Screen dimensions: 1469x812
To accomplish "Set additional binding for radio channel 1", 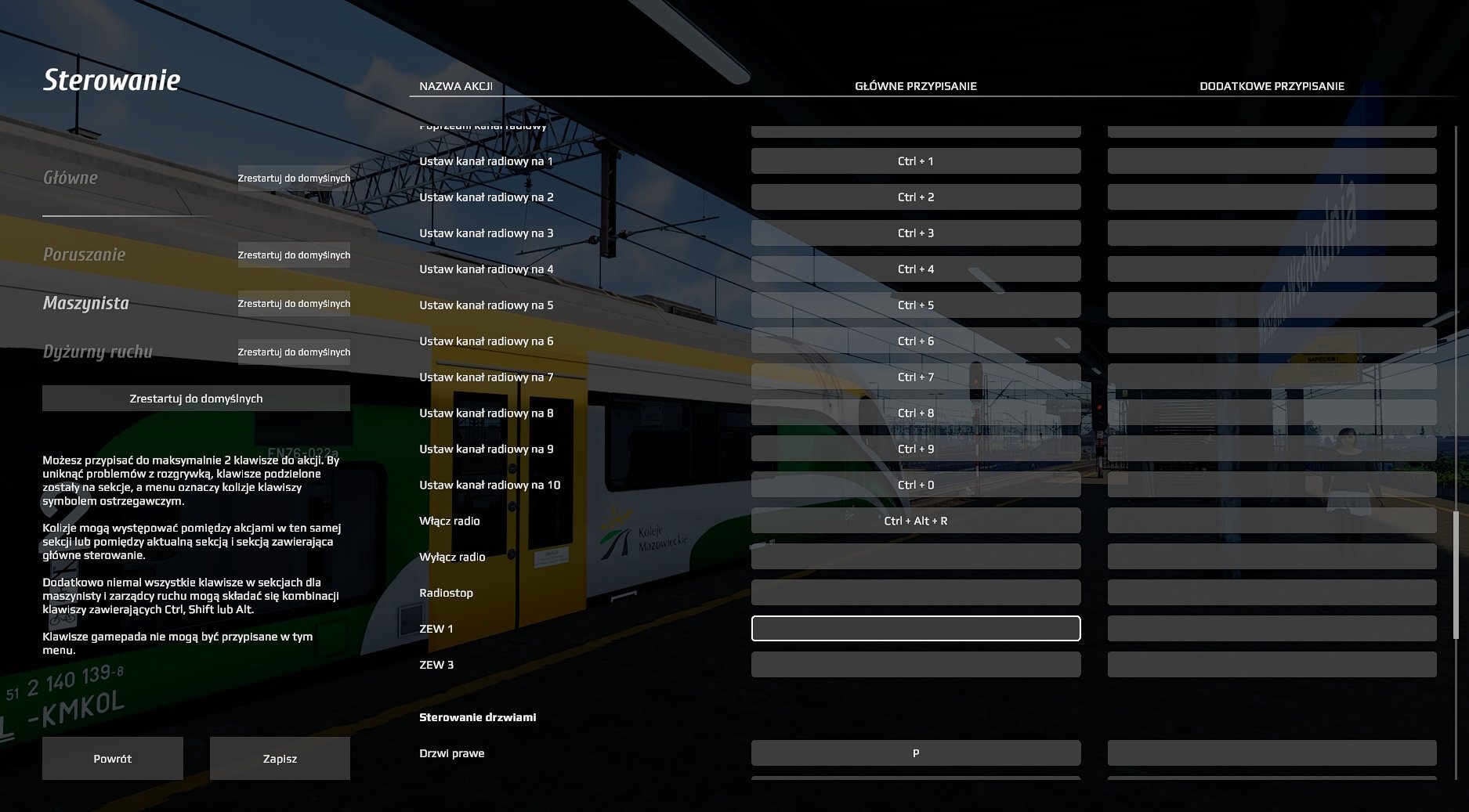I will [x=1272, y=161].
